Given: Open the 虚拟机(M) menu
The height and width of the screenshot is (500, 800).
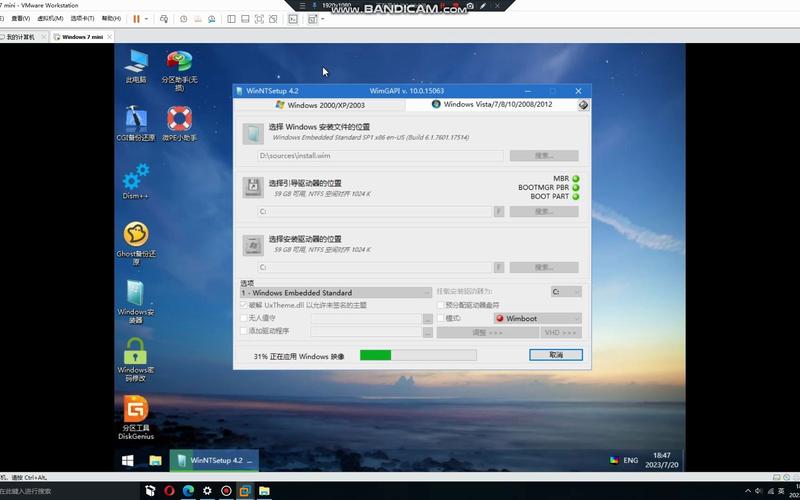Looking at the screenshot, I should click(x=50, y=18).
